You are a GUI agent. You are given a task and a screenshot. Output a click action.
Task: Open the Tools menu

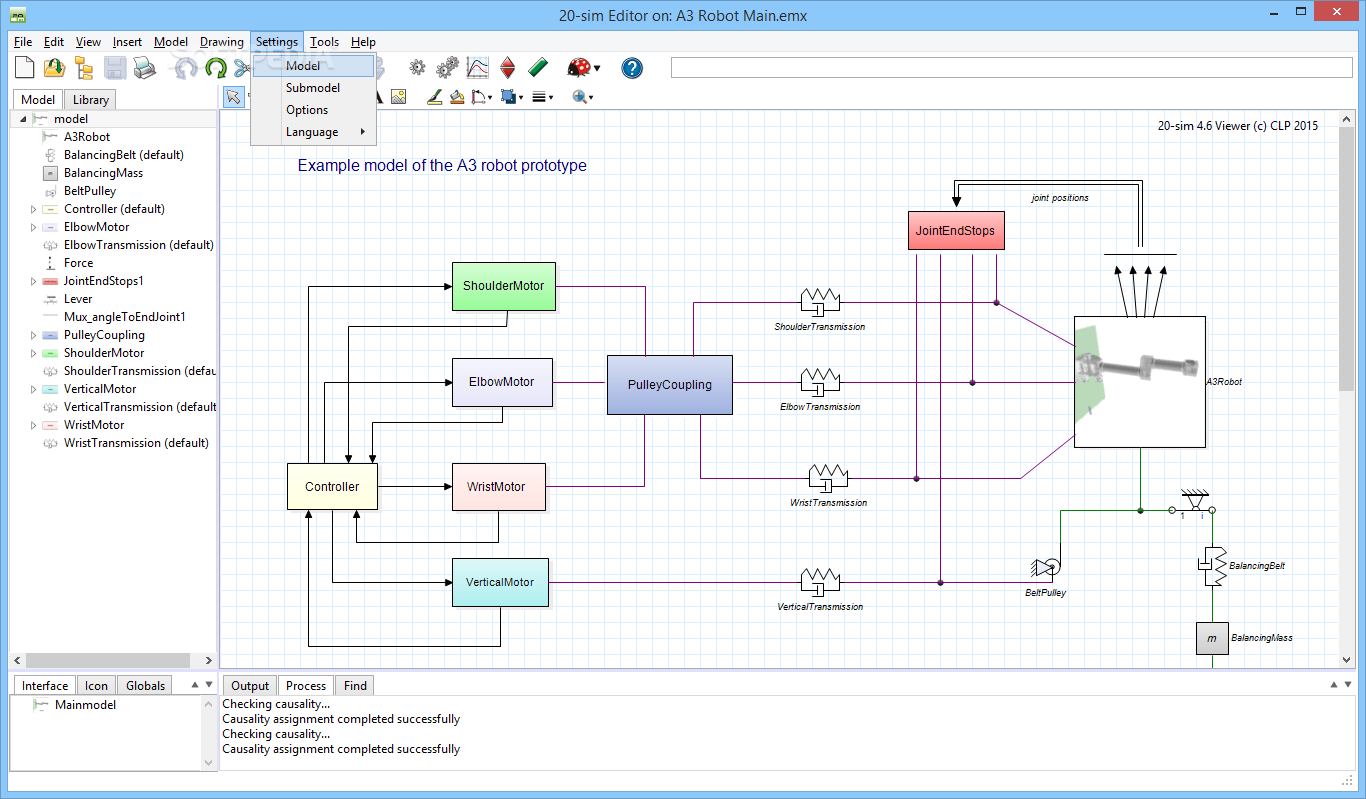coord(324,42)
